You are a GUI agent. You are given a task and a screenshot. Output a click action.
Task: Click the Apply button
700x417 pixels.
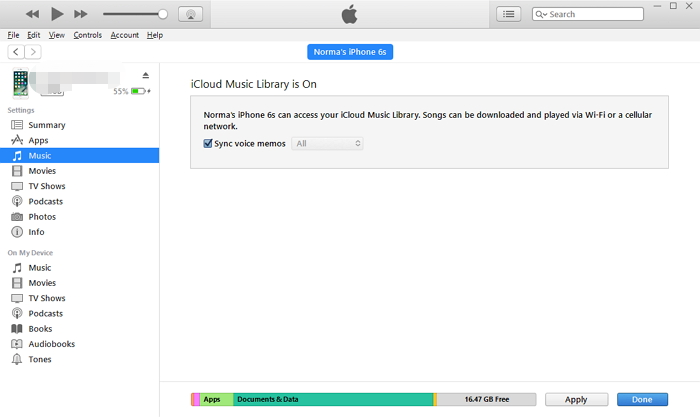tap(576, 400)
